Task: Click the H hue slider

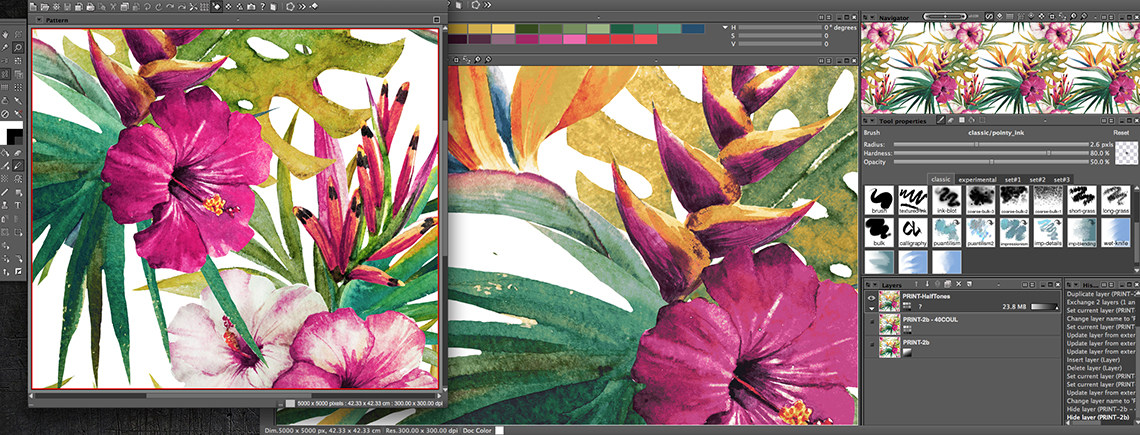Action: pyautogui.click(x=780, y=27)
